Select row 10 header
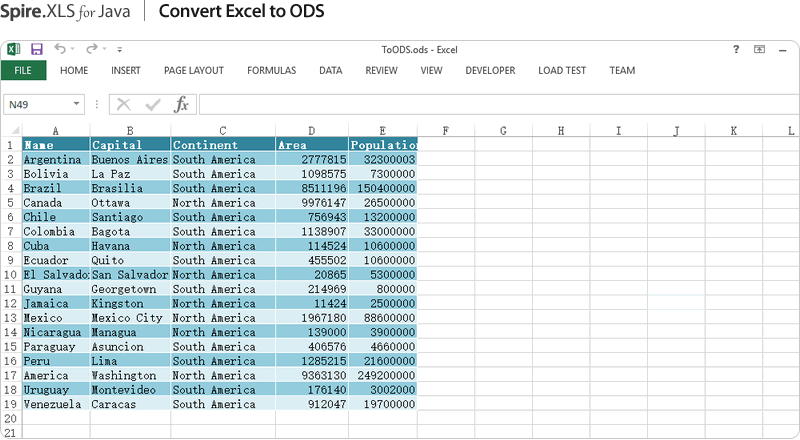The width and height of the screenshot is (800, 440). pyautogui.click(x=10, y=275)
